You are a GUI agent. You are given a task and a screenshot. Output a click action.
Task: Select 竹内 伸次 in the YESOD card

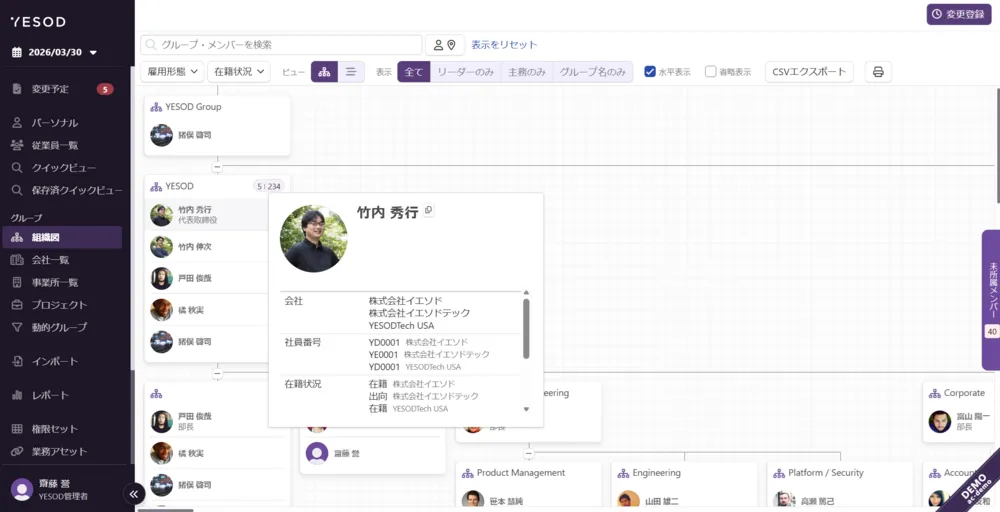pyautogui.click(x=207, y=247)
